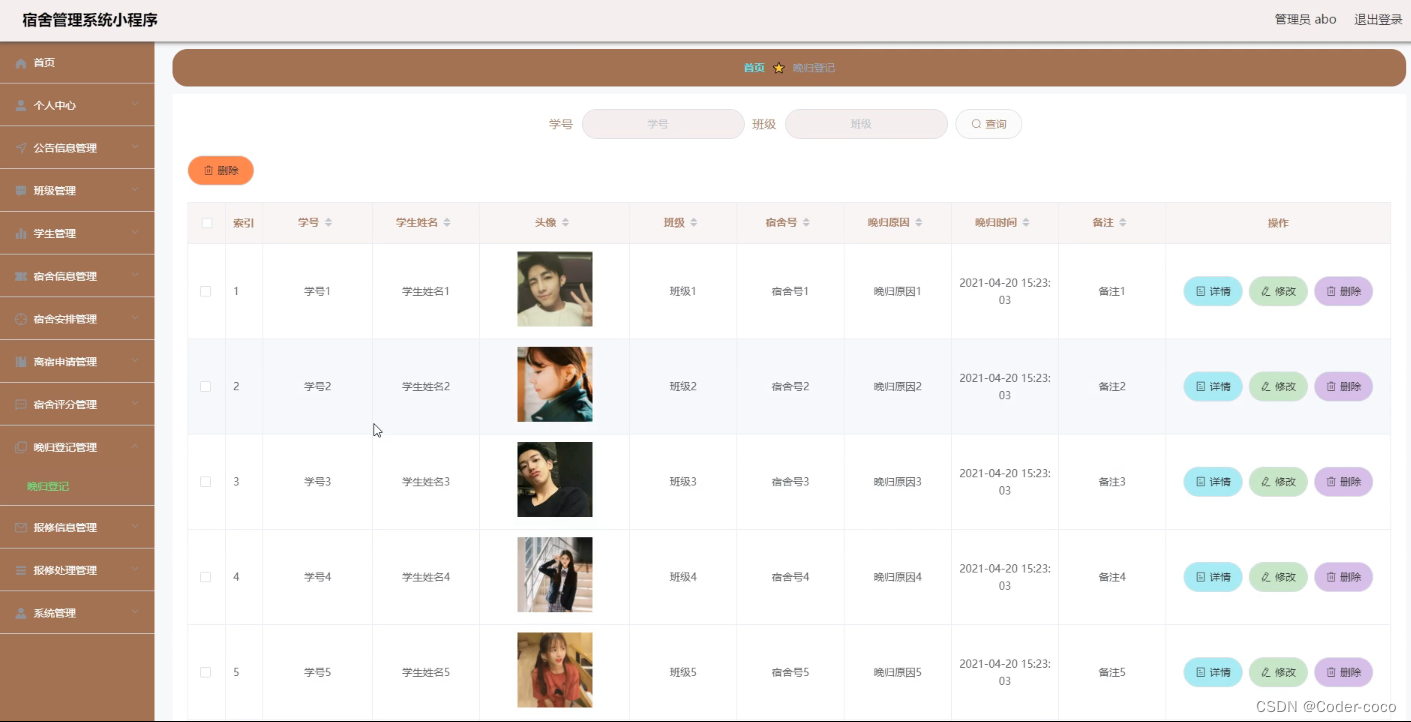Tick the select-all checkbox in the table header
This screenshot has width=1411, height=722.
[207, 223]
